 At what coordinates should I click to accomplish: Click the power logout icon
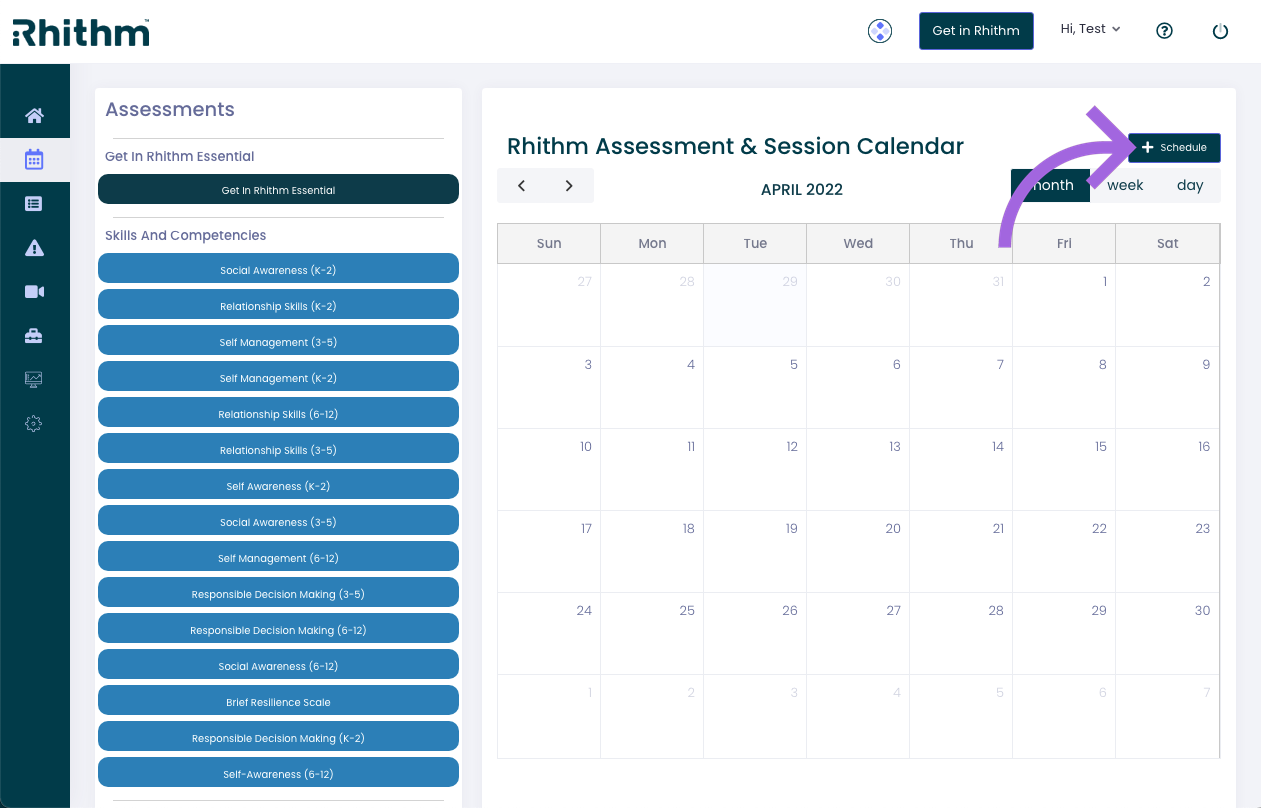point(1220,31)
